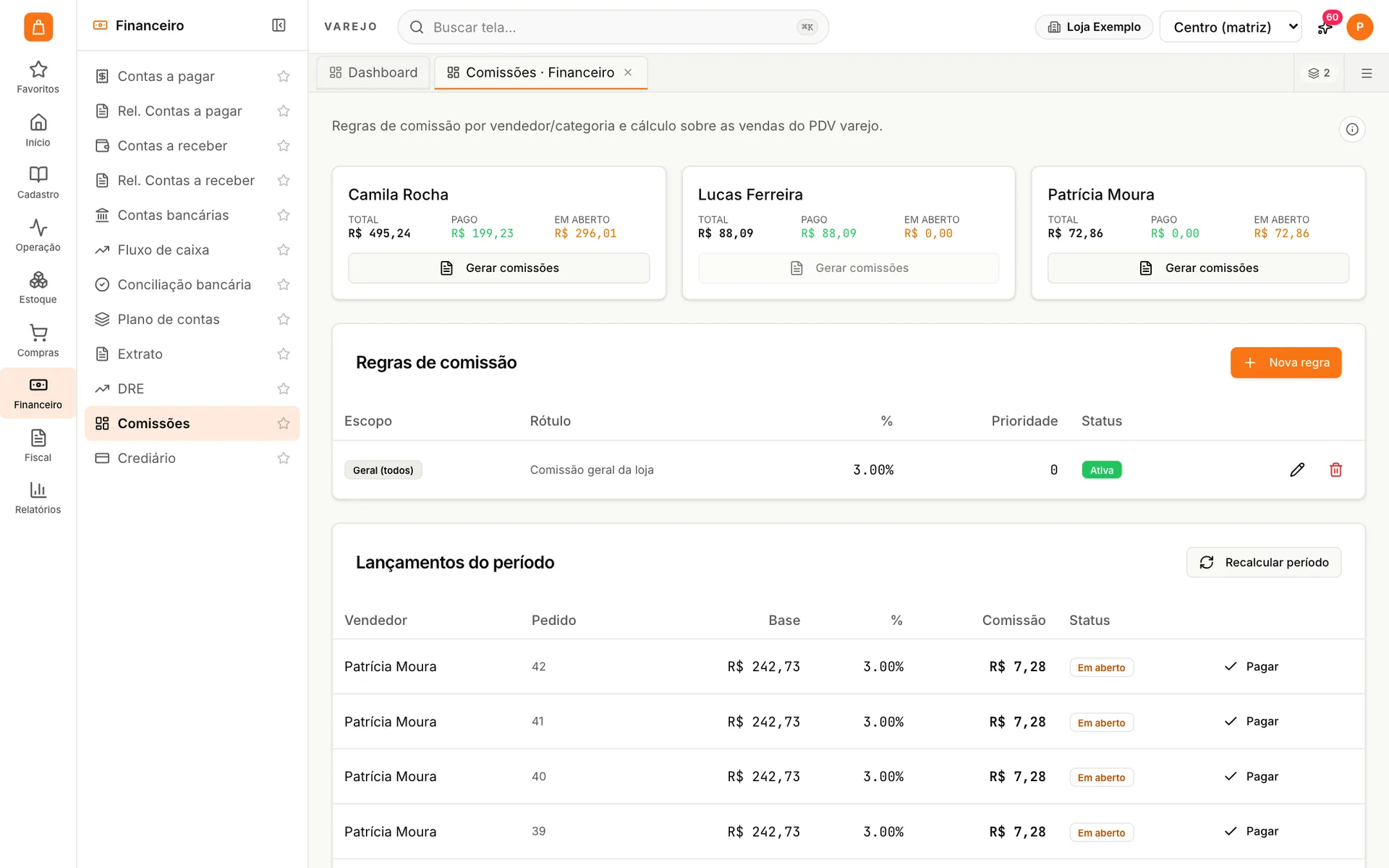
Task: Click Nova regra button
Action: click(1286, 362)
